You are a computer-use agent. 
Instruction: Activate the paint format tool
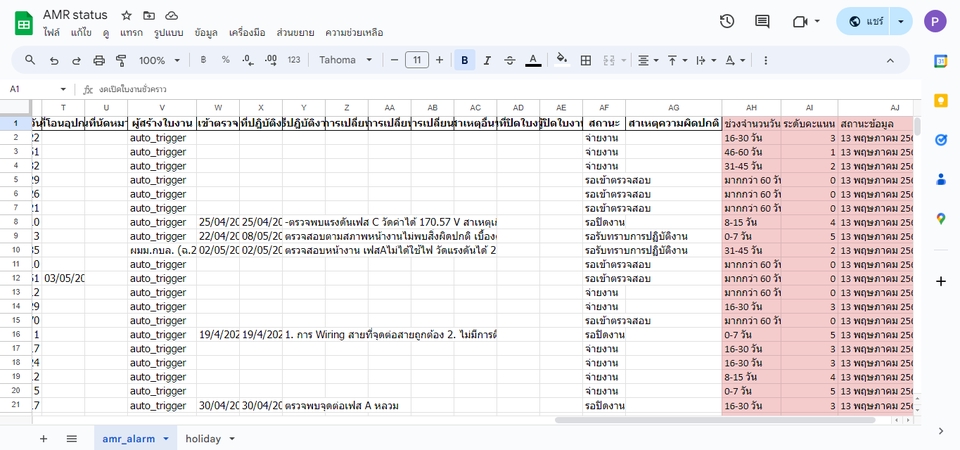[121, 60]
